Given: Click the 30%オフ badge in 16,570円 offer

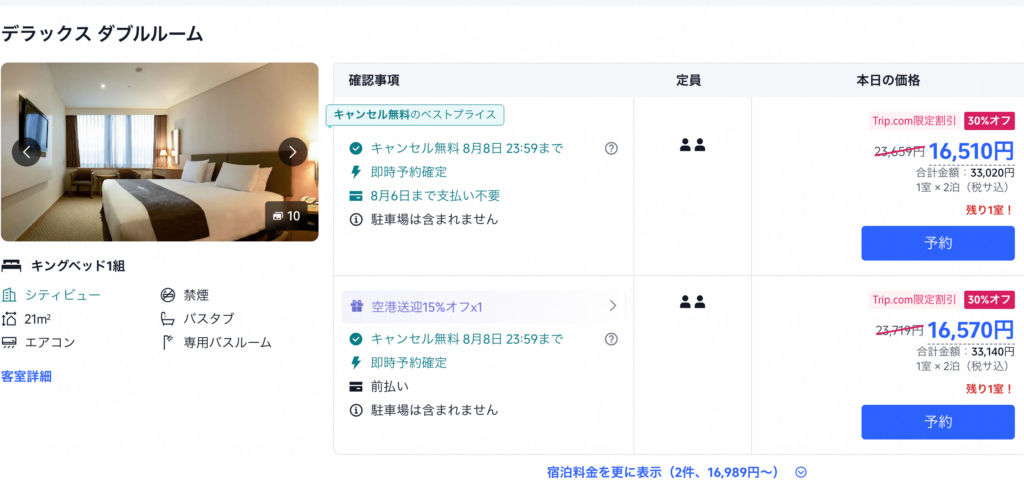Looking at the screenshot, I should click(x=989, y=300).
